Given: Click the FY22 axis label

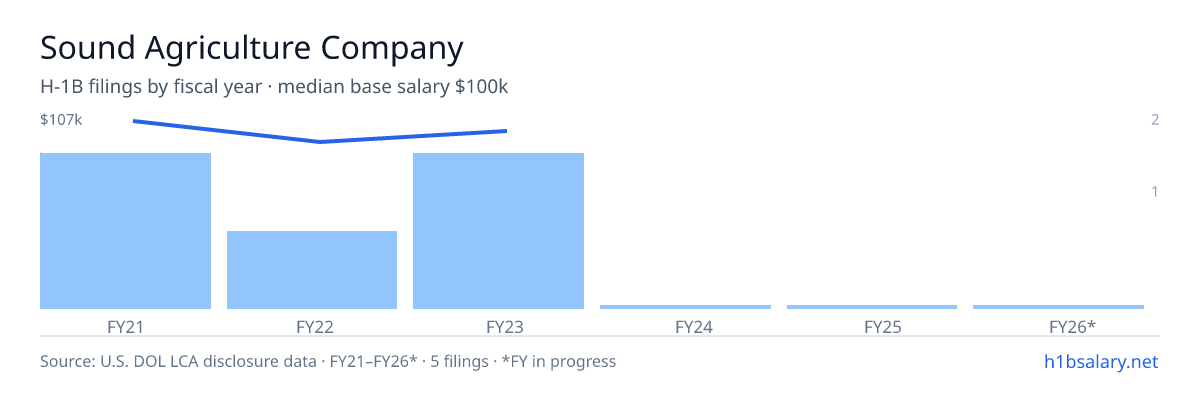Looking at the screenshot, I should click(314, 326).
